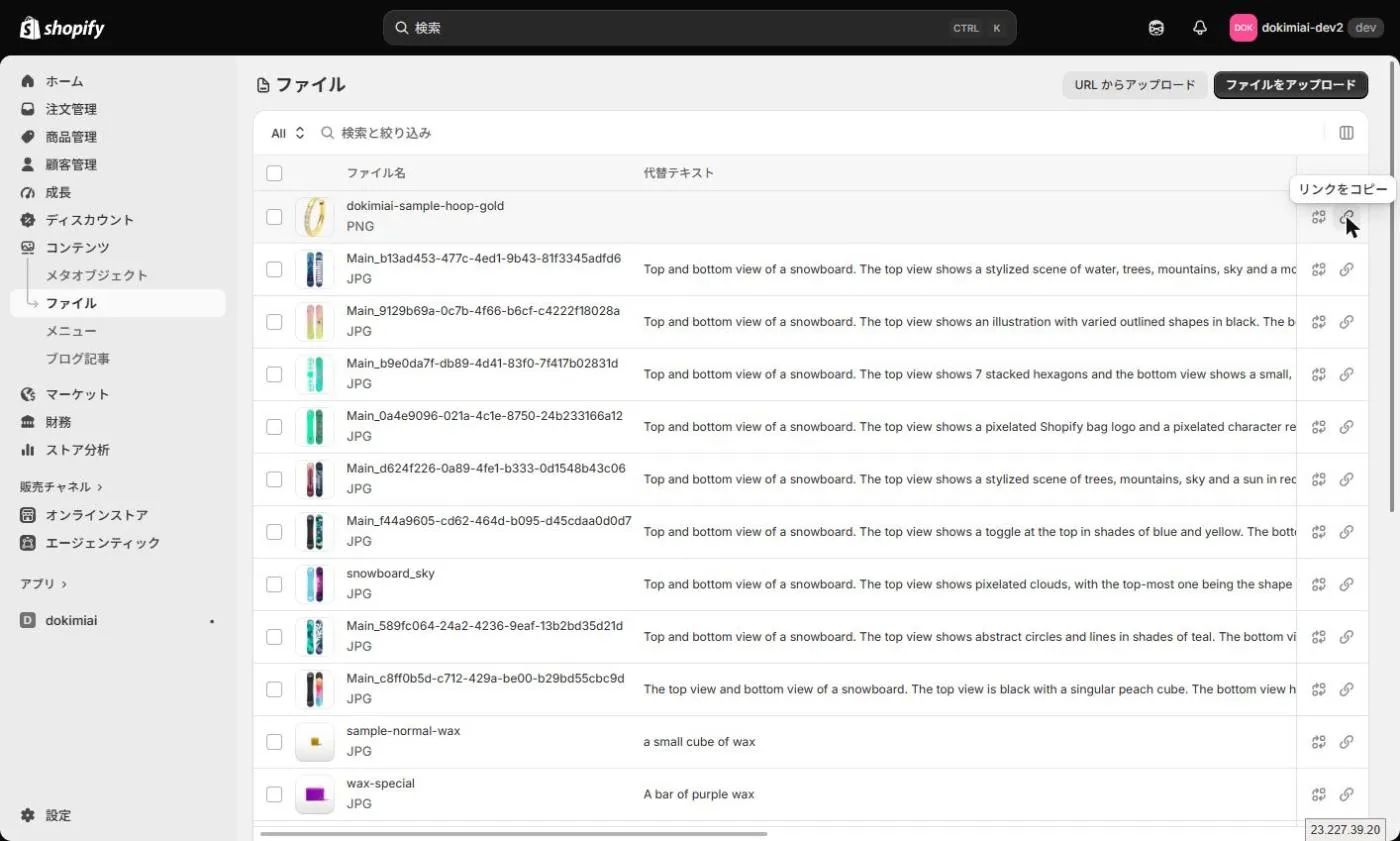The width and height of the screenshot is (1400, 841).
Task: Click Upload files (ファイルをアップロード) button
Action: coord(1291,85)
